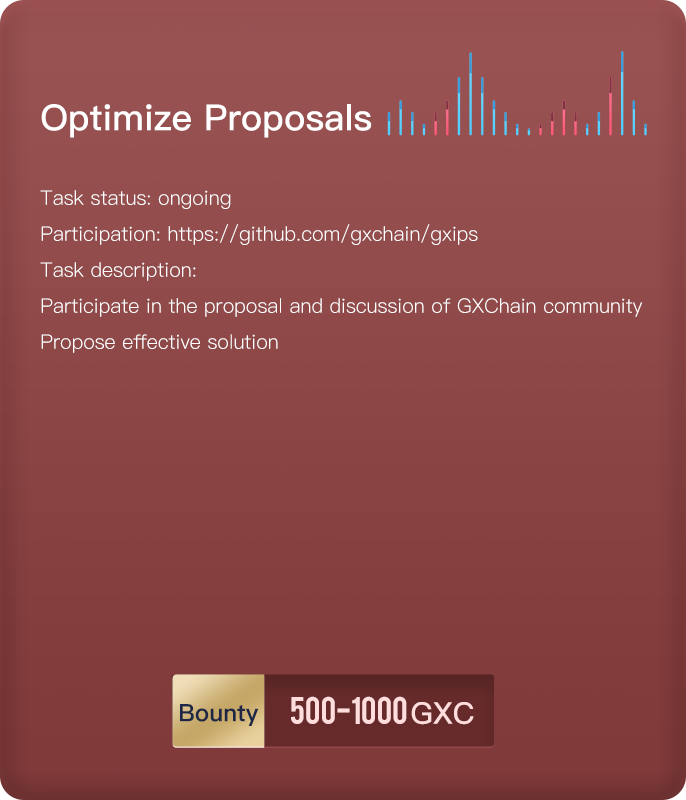The width and height of the screenshot is (686, 800).
Task: Click the tallest blue bar near the chart's right end
Action: tap(622, 93)
